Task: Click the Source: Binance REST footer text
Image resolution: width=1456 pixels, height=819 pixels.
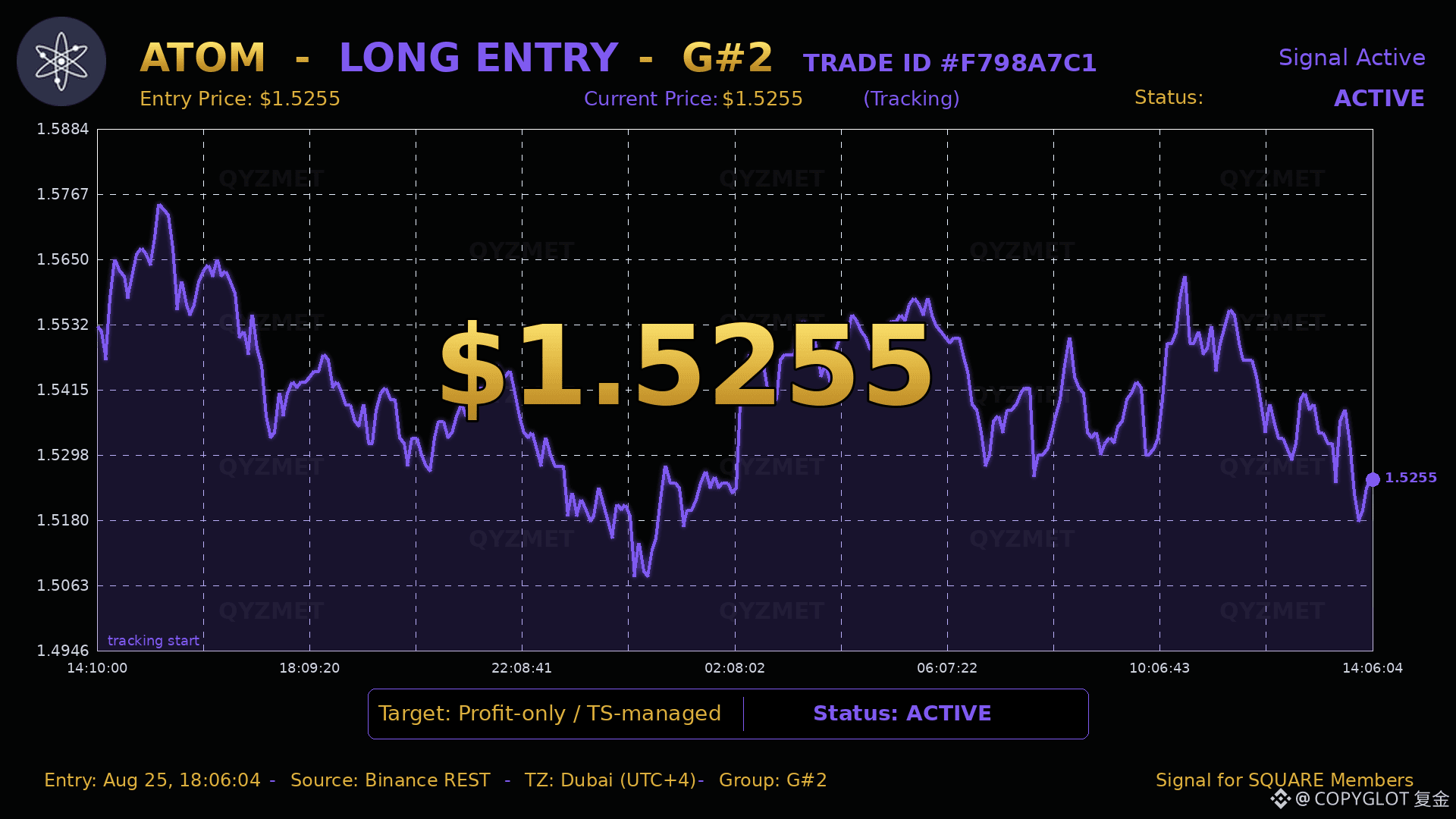Action: (x=391, y=780)
